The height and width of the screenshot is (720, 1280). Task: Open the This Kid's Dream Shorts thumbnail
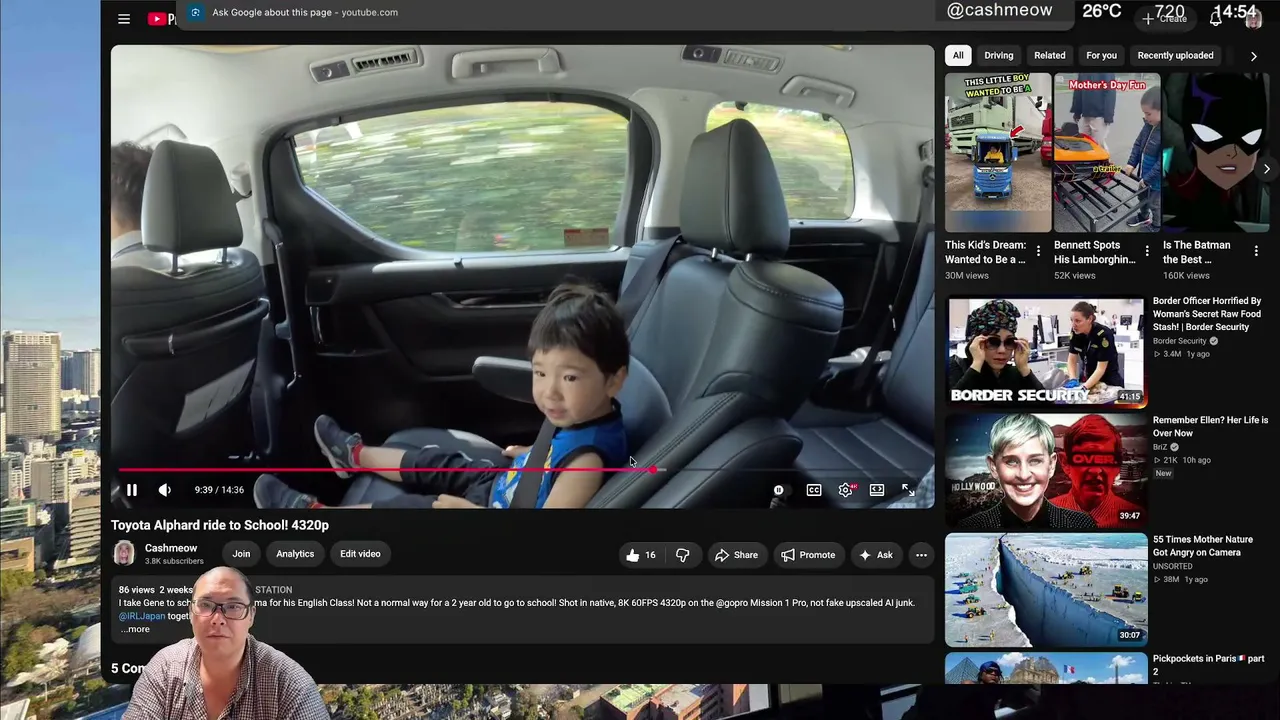[998, 152]
